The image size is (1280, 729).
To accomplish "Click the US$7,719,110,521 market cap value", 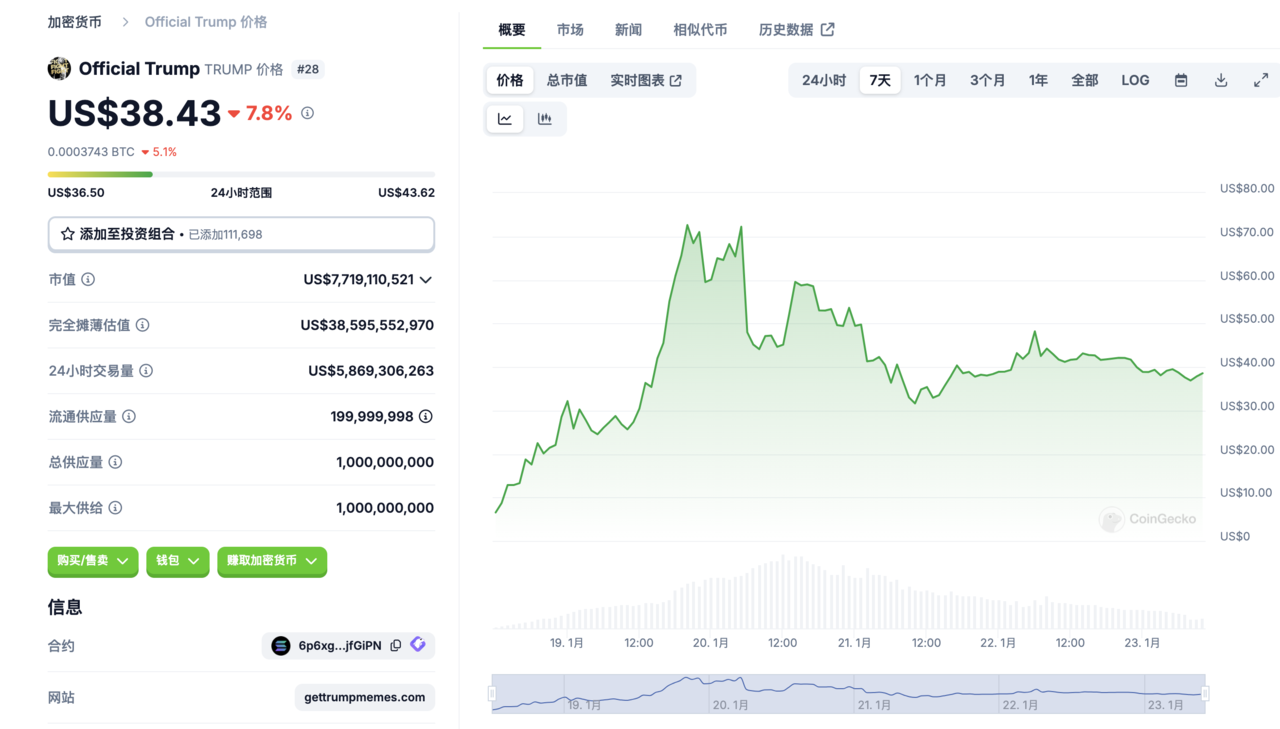I will [x=359, y=280].
